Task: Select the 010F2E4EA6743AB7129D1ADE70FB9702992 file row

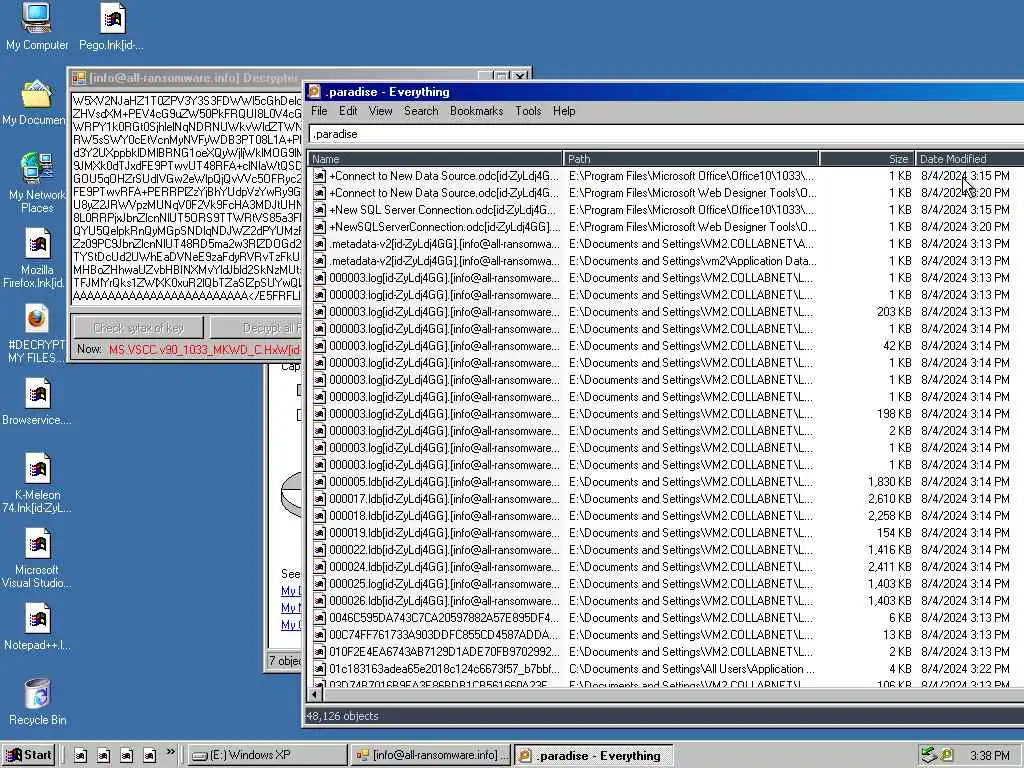Action: 666,652
